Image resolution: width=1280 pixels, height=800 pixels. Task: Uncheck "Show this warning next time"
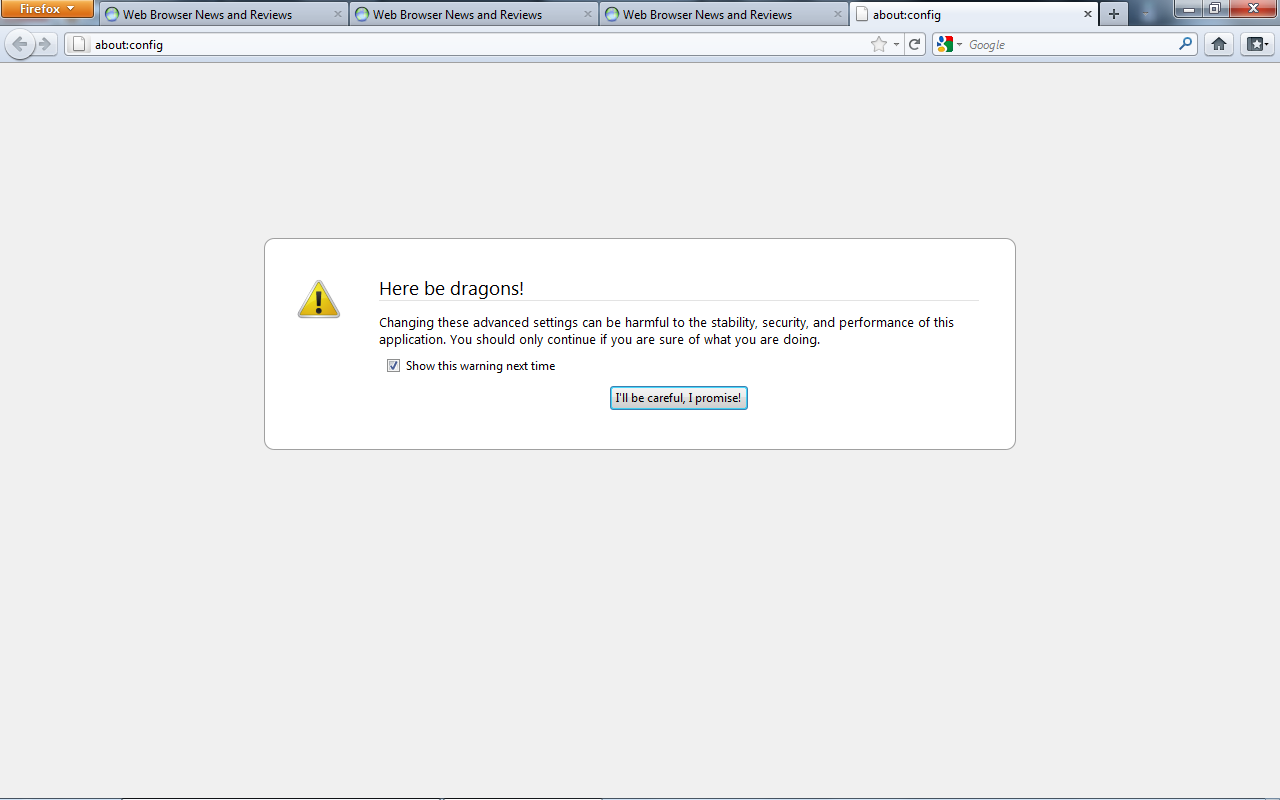pyautogui.click(x=393, y=366)
